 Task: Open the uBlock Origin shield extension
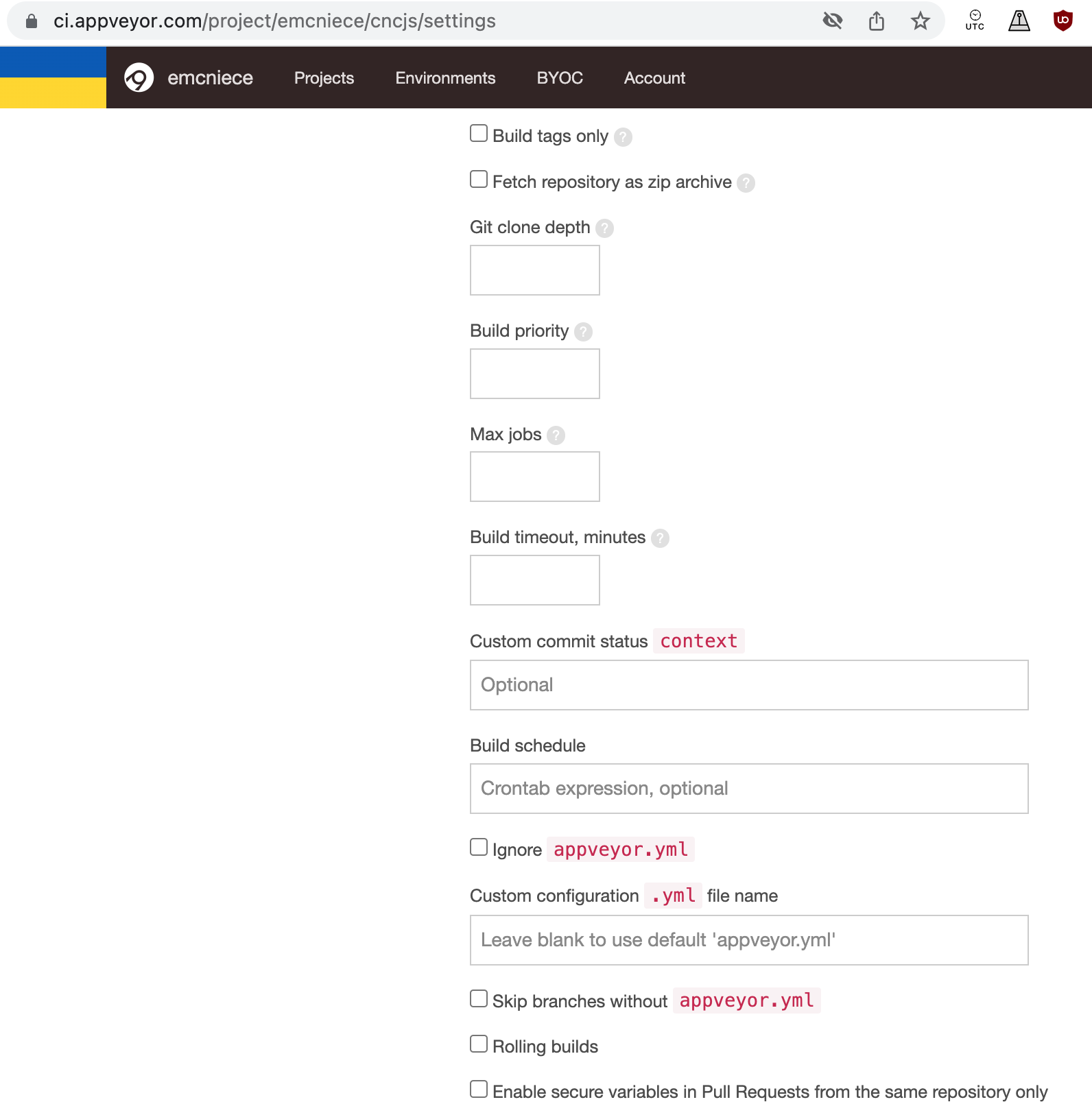(1063, 21)
